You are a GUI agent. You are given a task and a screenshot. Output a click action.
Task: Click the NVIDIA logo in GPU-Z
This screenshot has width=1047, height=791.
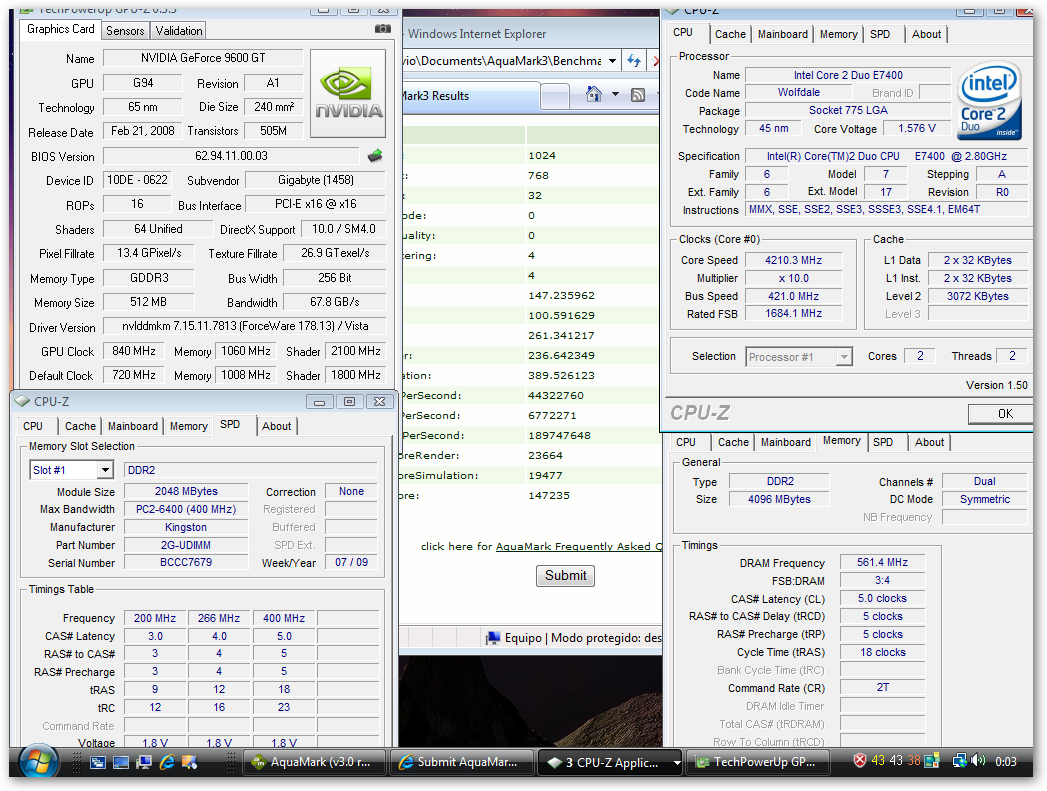pyautogui.click(x=348, y=93)
